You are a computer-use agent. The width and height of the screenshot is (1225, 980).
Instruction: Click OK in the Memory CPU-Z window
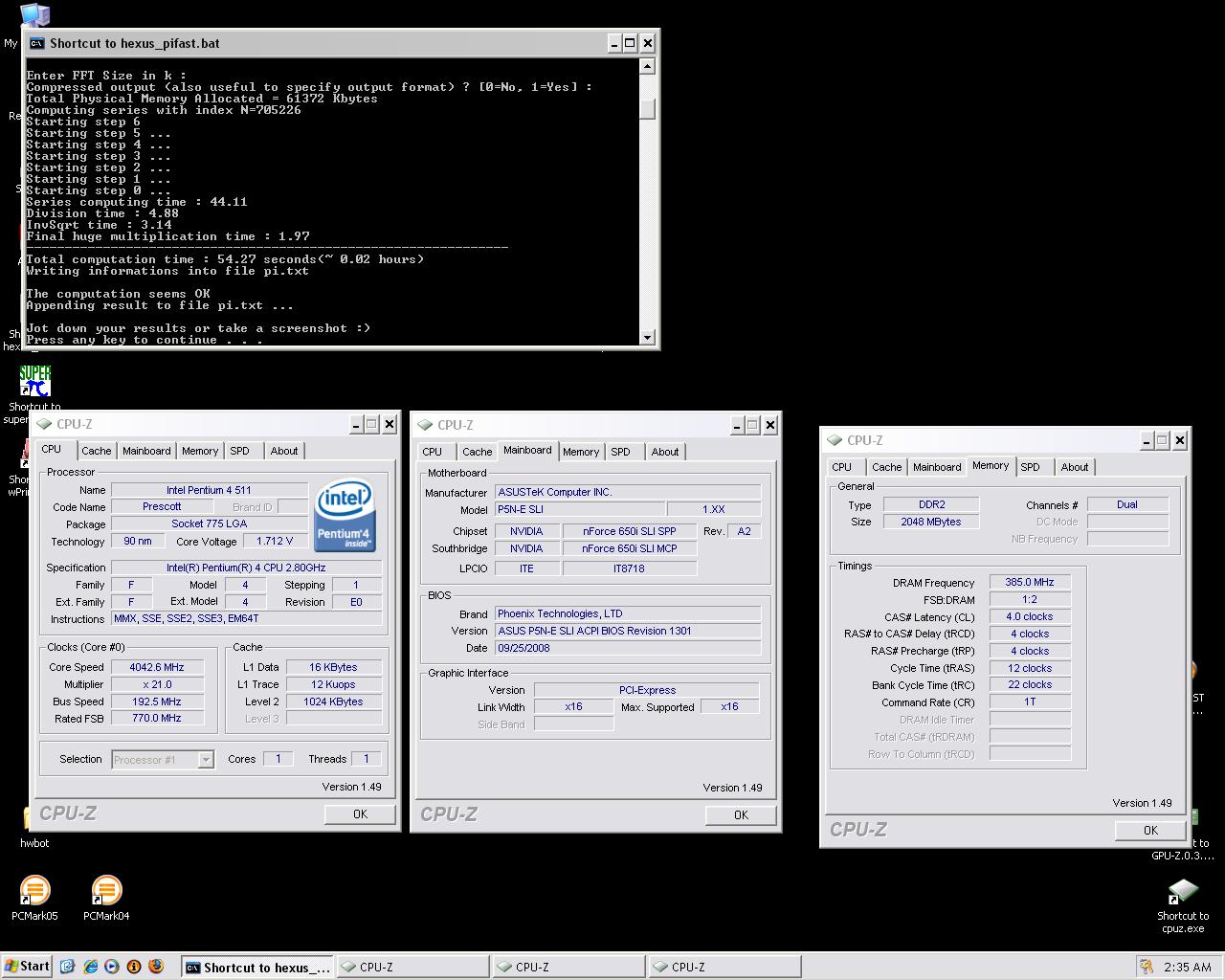pos(1150,830)
